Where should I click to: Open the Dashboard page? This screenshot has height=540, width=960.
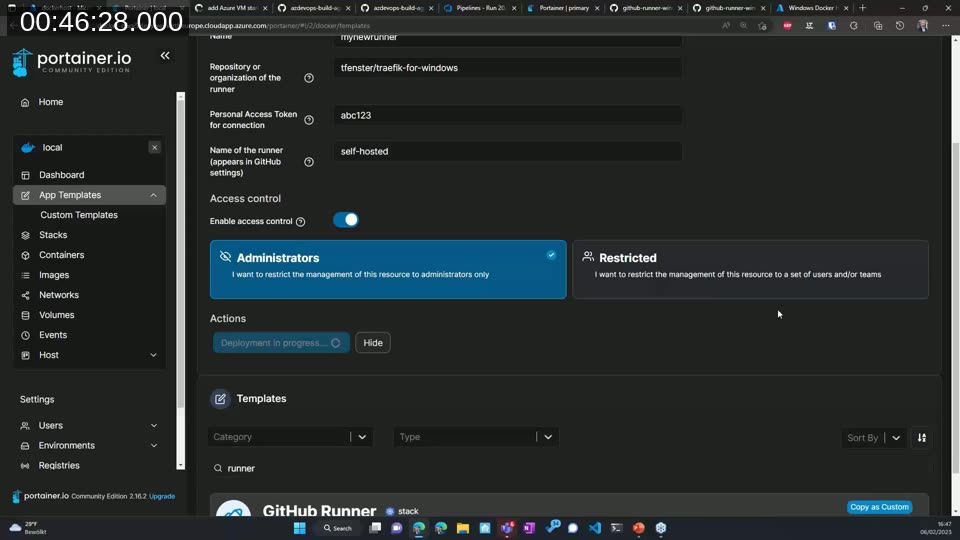[61, 175]
